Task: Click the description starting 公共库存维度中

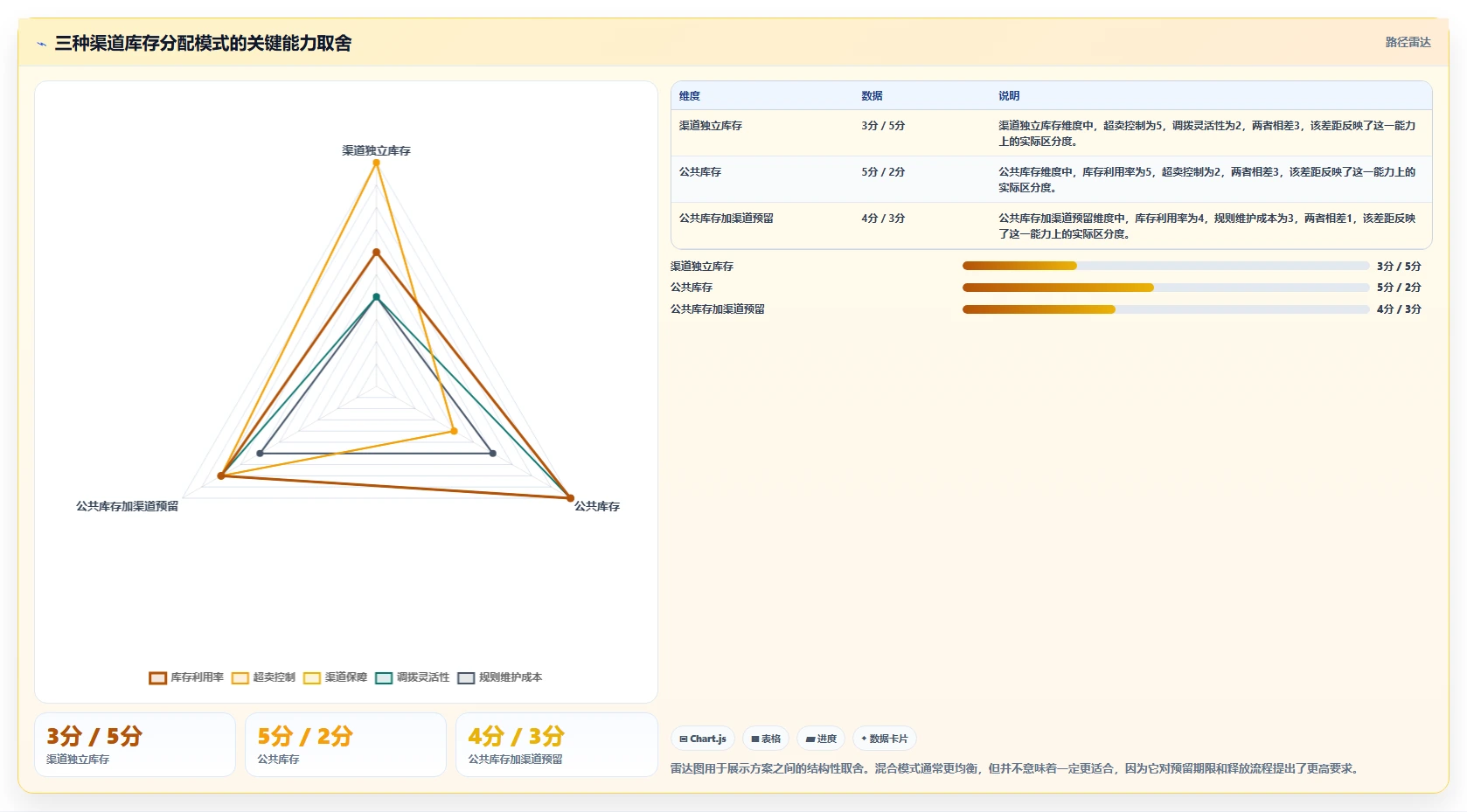Action: (1207, 180)
